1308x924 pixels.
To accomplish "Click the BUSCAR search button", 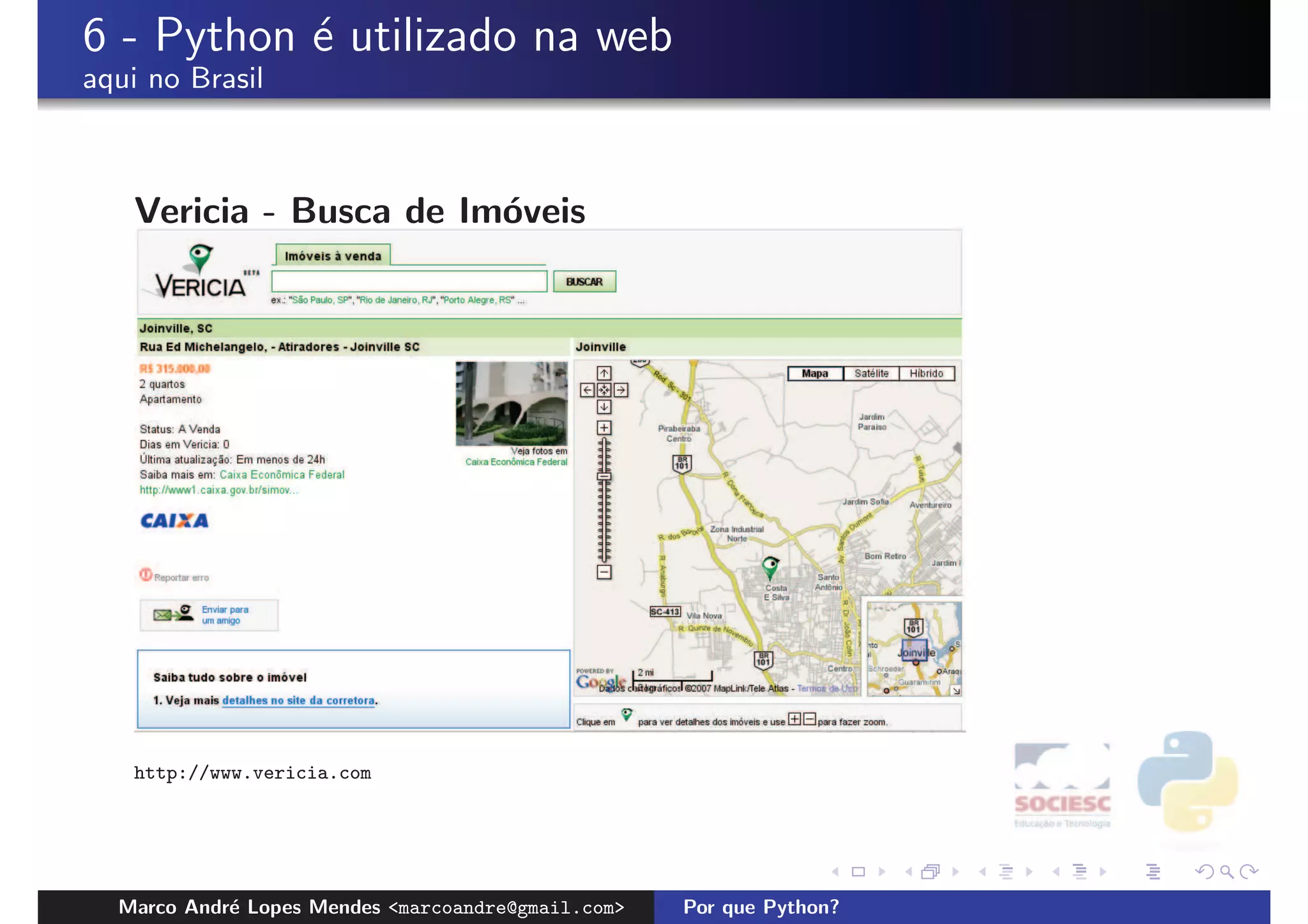I will tap(584, 282).
